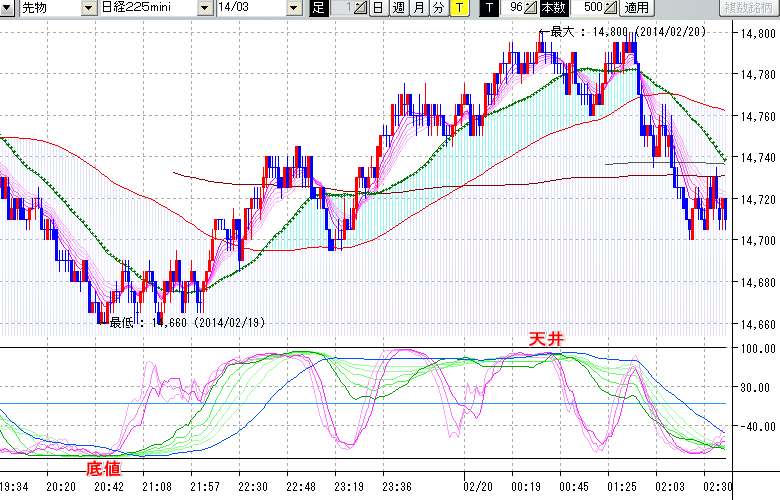Click the bar interval field showing 1
This screenshot has width=780, height=500.
pyautogui.click(x=342, y=7)
